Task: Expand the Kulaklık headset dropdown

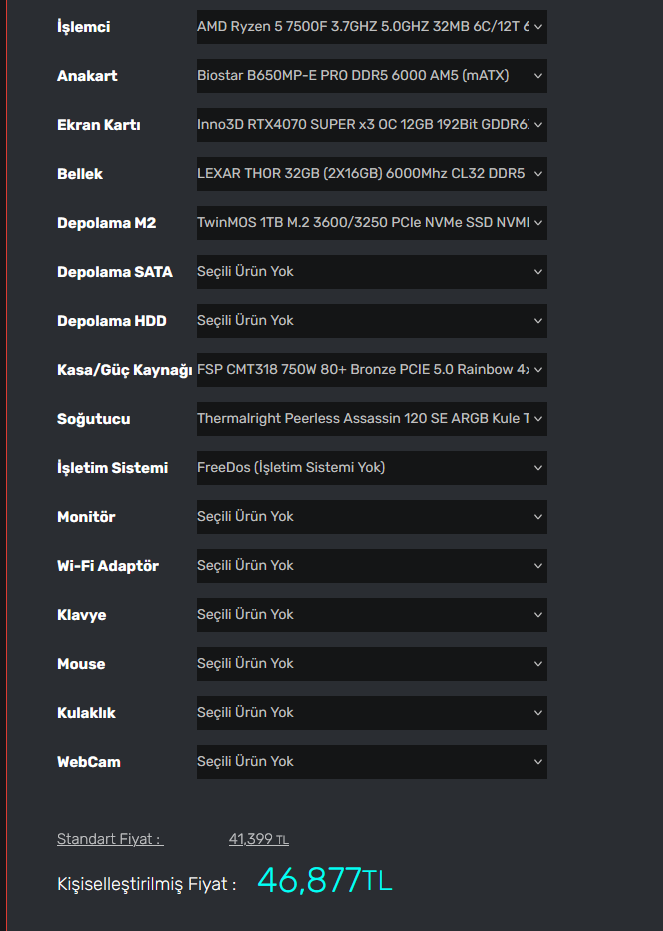Action: pyautogui.click(x=371, y=713)
